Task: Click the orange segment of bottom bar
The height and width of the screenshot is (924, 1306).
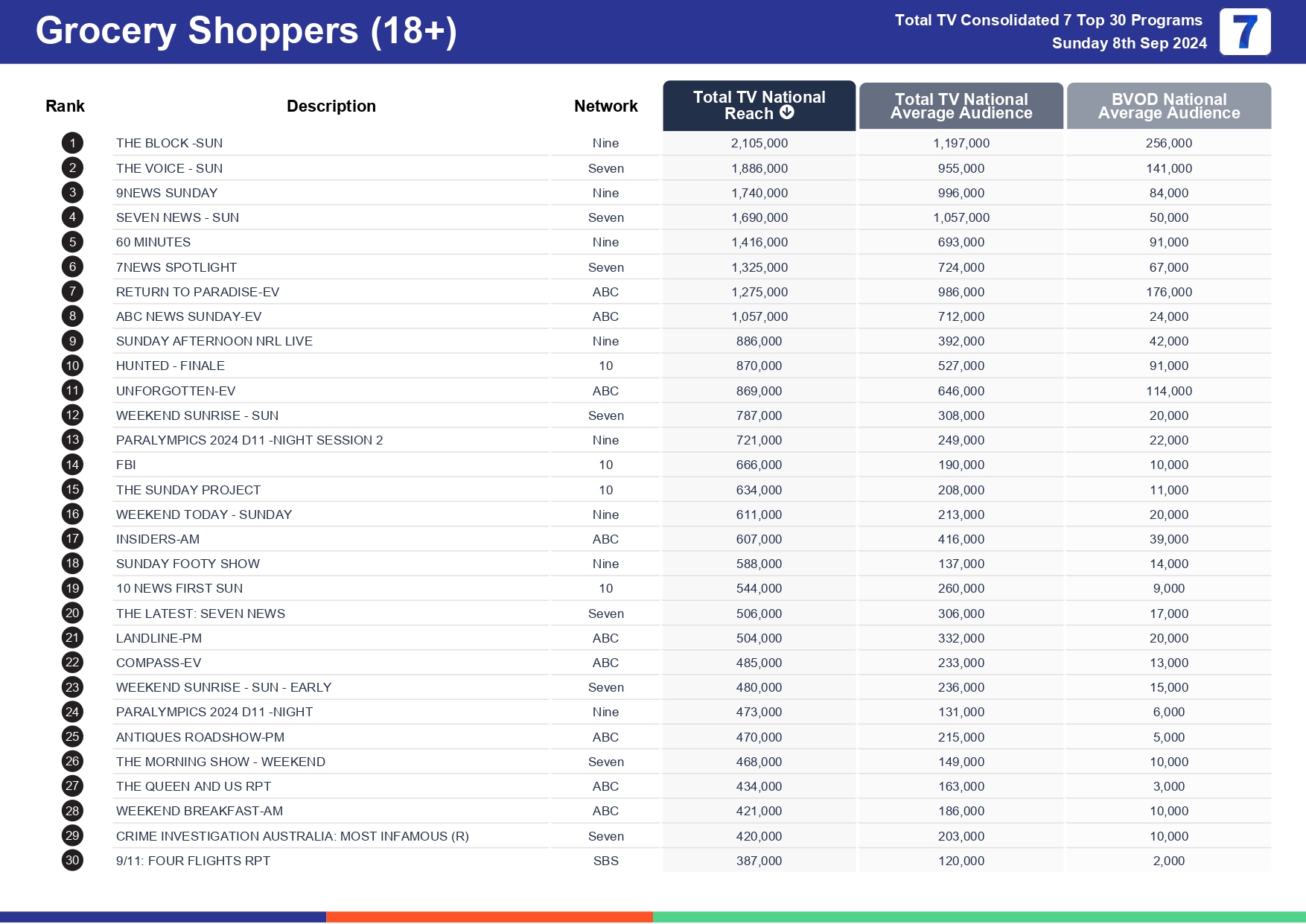Action: 489,917
